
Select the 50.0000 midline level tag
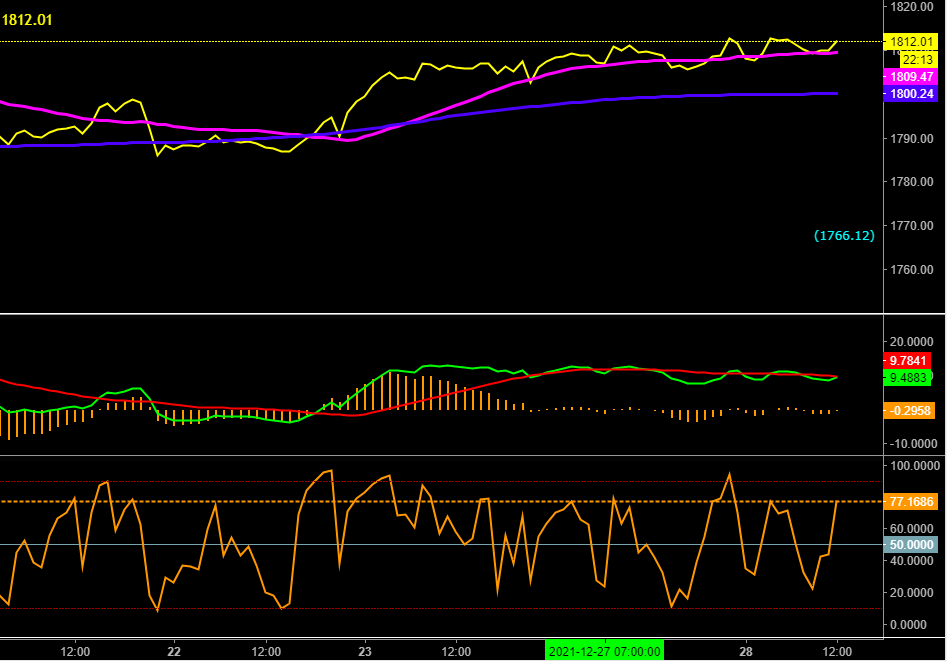tap(911, 544)
